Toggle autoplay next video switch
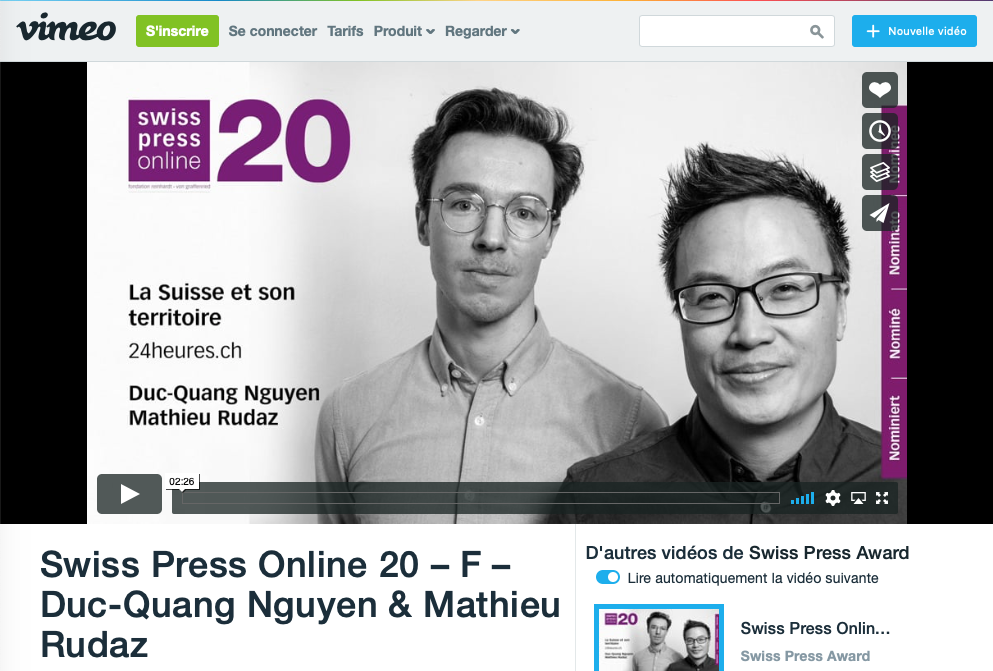 608,577
